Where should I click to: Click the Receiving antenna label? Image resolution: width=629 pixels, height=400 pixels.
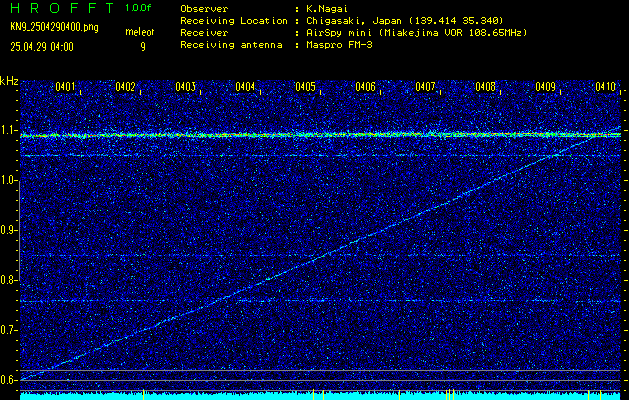click(231, 45)
